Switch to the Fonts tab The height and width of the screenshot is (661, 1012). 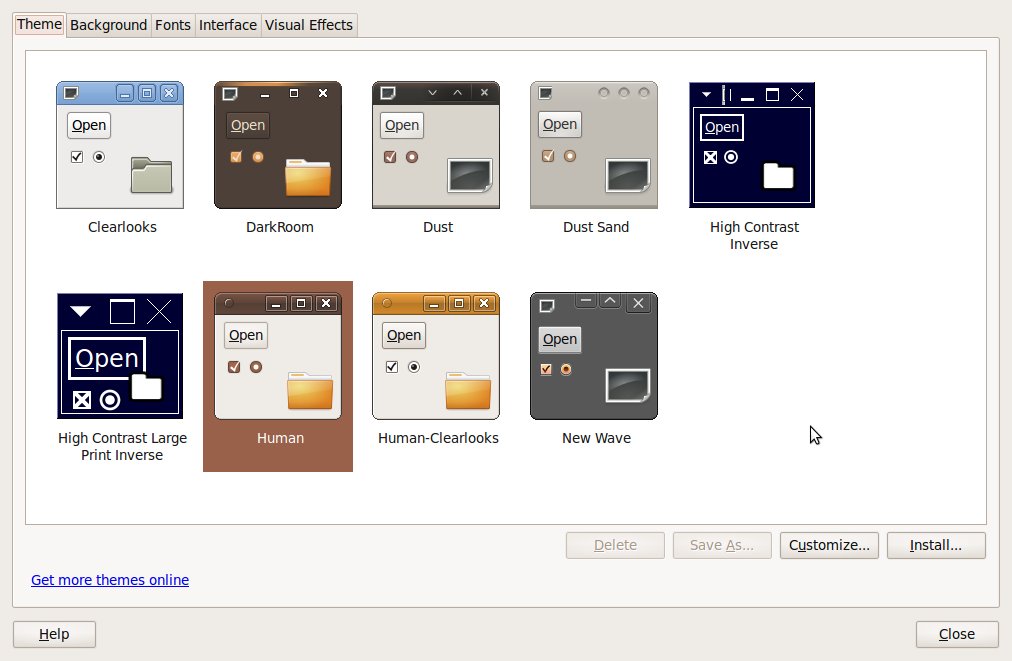click(x=173, y=25)
